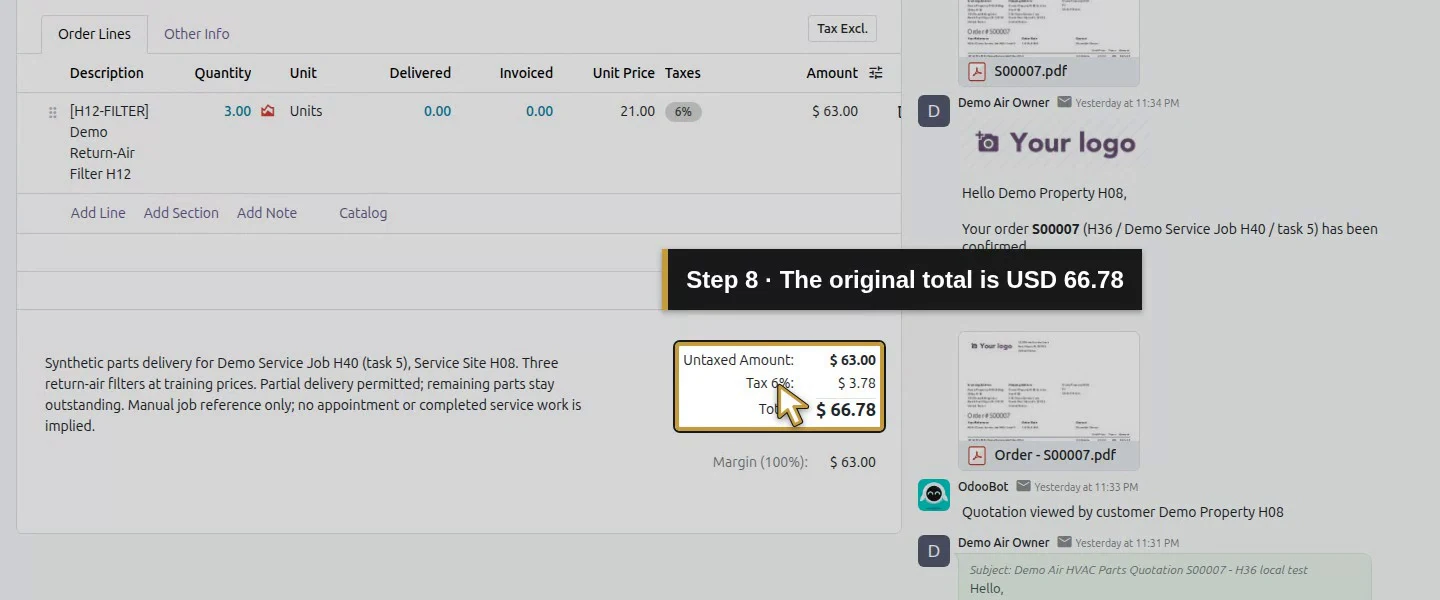Image resolution: width=1440 pixels, height=600 pixels.
Task: Click Demo Air Owner avatar at 11:34 PM
Action: pyautogui.click(x=934, y=110)
